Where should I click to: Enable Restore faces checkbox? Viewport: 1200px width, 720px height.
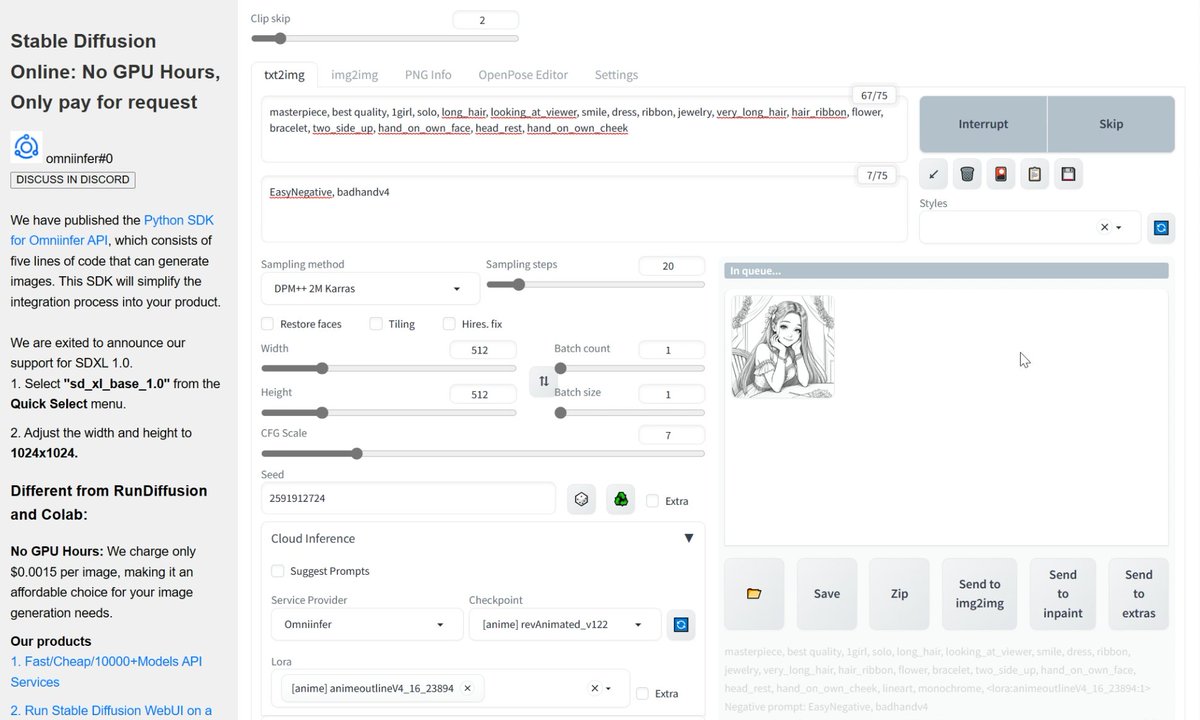267,324
